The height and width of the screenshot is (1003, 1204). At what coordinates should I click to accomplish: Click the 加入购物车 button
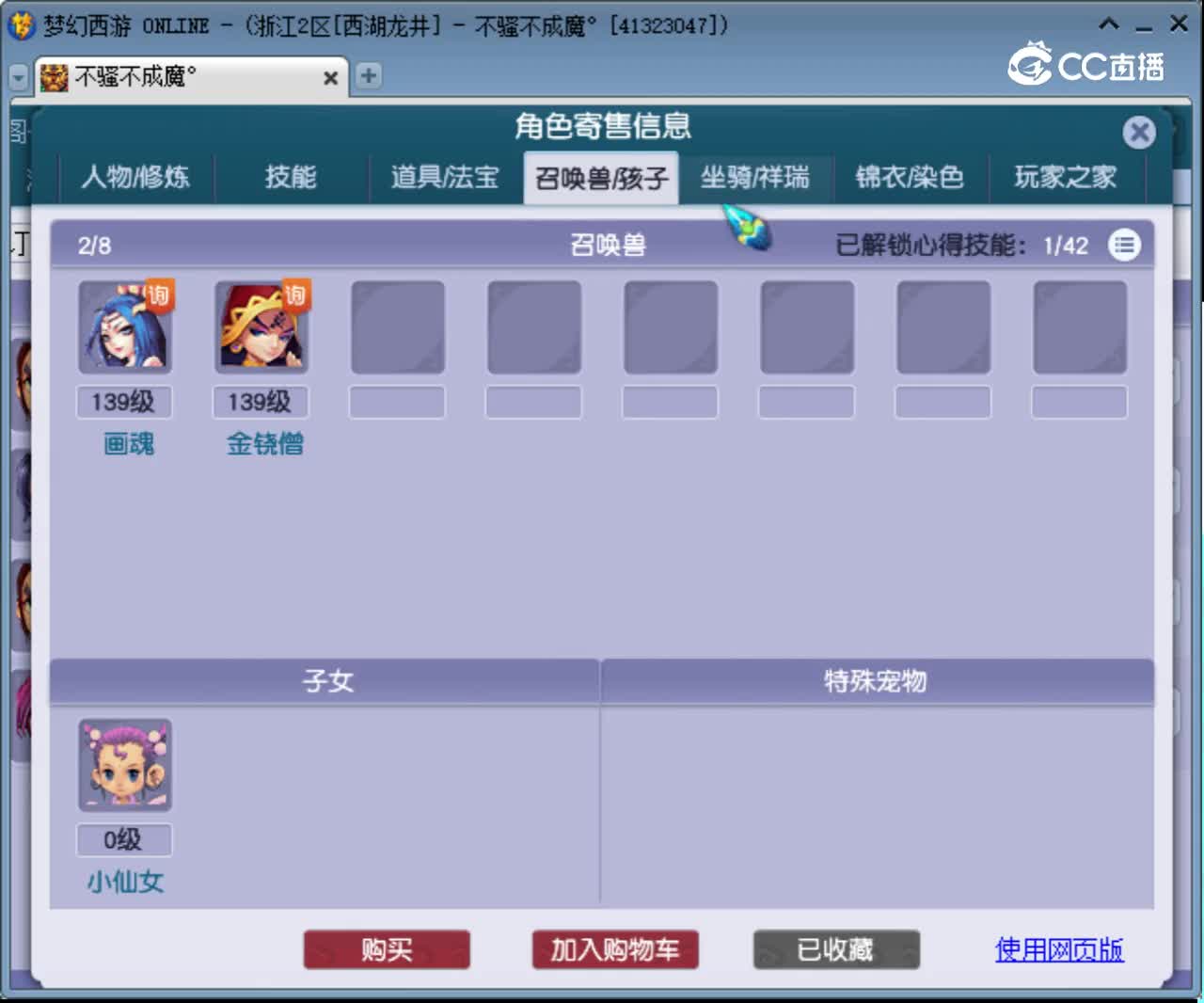pyautogui.click(x=615, y=949)
